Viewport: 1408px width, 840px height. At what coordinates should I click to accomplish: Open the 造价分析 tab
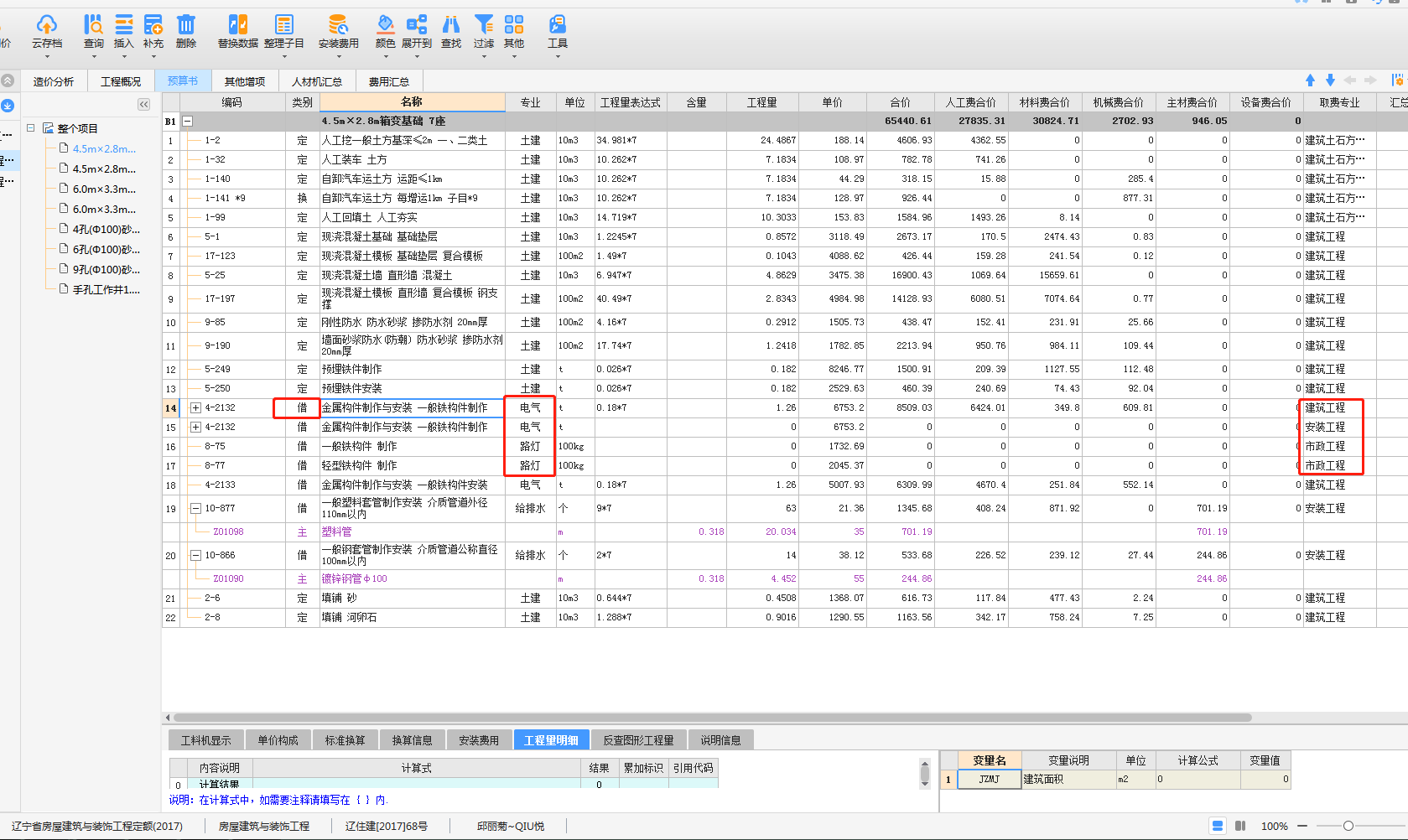54,81
